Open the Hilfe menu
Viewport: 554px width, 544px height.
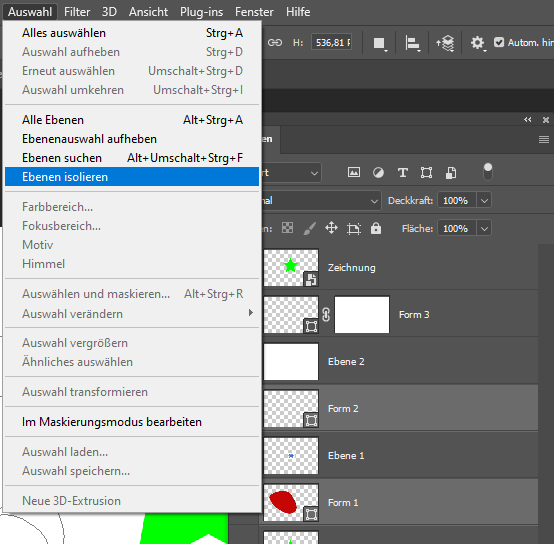click(298, 12)
